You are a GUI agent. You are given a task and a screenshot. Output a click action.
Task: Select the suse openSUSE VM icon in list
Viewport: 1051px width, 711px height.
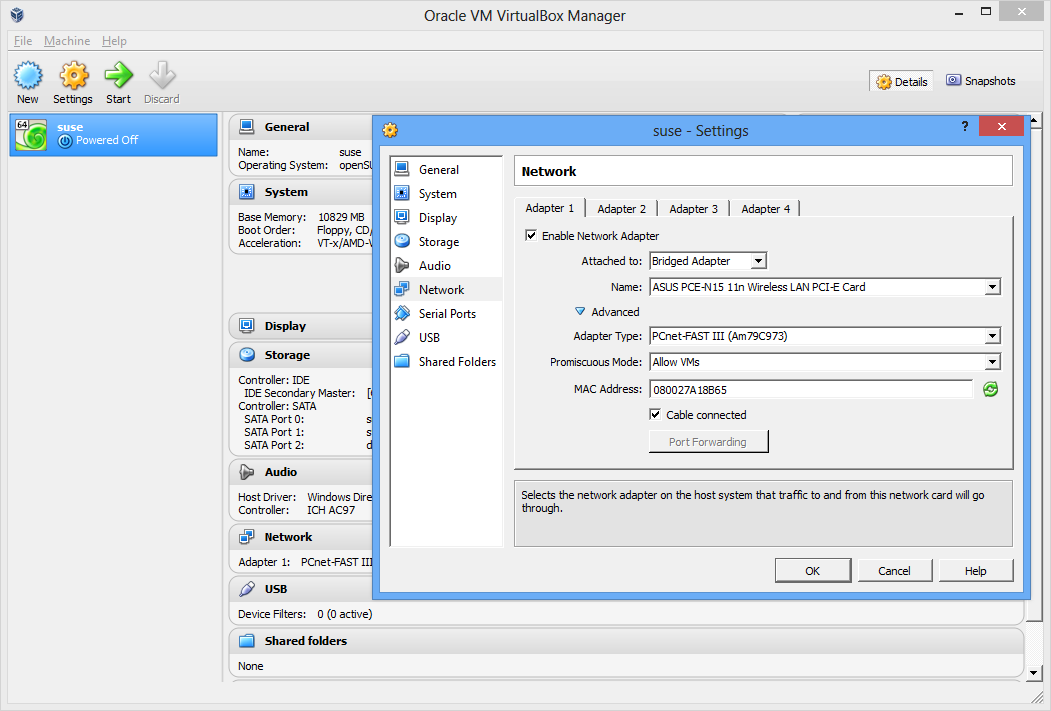click(31, 135)
